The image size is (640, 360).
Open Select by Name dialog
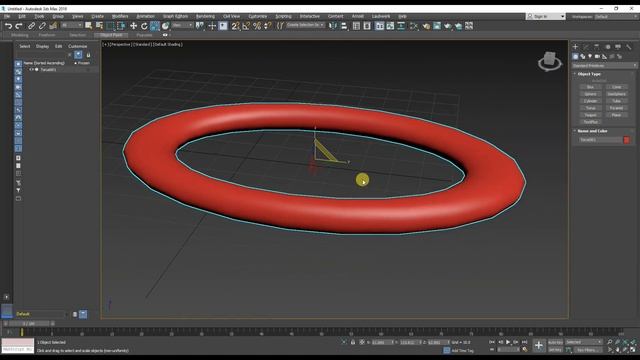tap(99, 26)
